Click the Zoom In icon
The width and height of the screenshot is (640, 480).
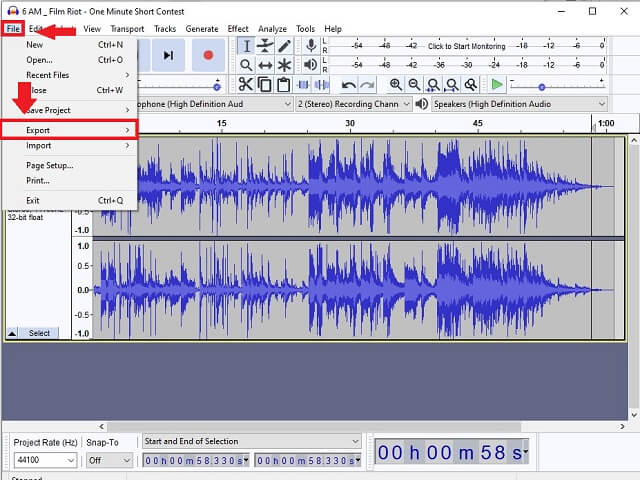point(396,84)
